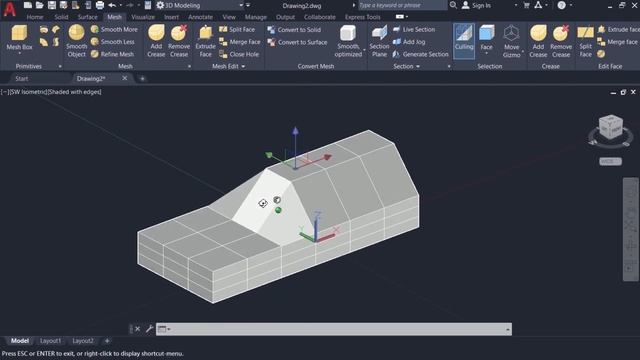Click the SW Isometric view control label
Image resolution: width=640 pixels, height=360 pixels.
(28, 92)
